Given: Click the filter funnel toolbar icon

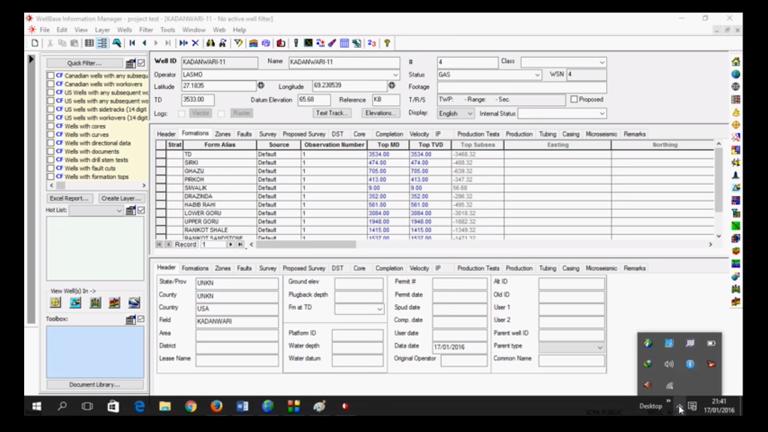Looking at the screenshot, I should (x=238, y=43).
